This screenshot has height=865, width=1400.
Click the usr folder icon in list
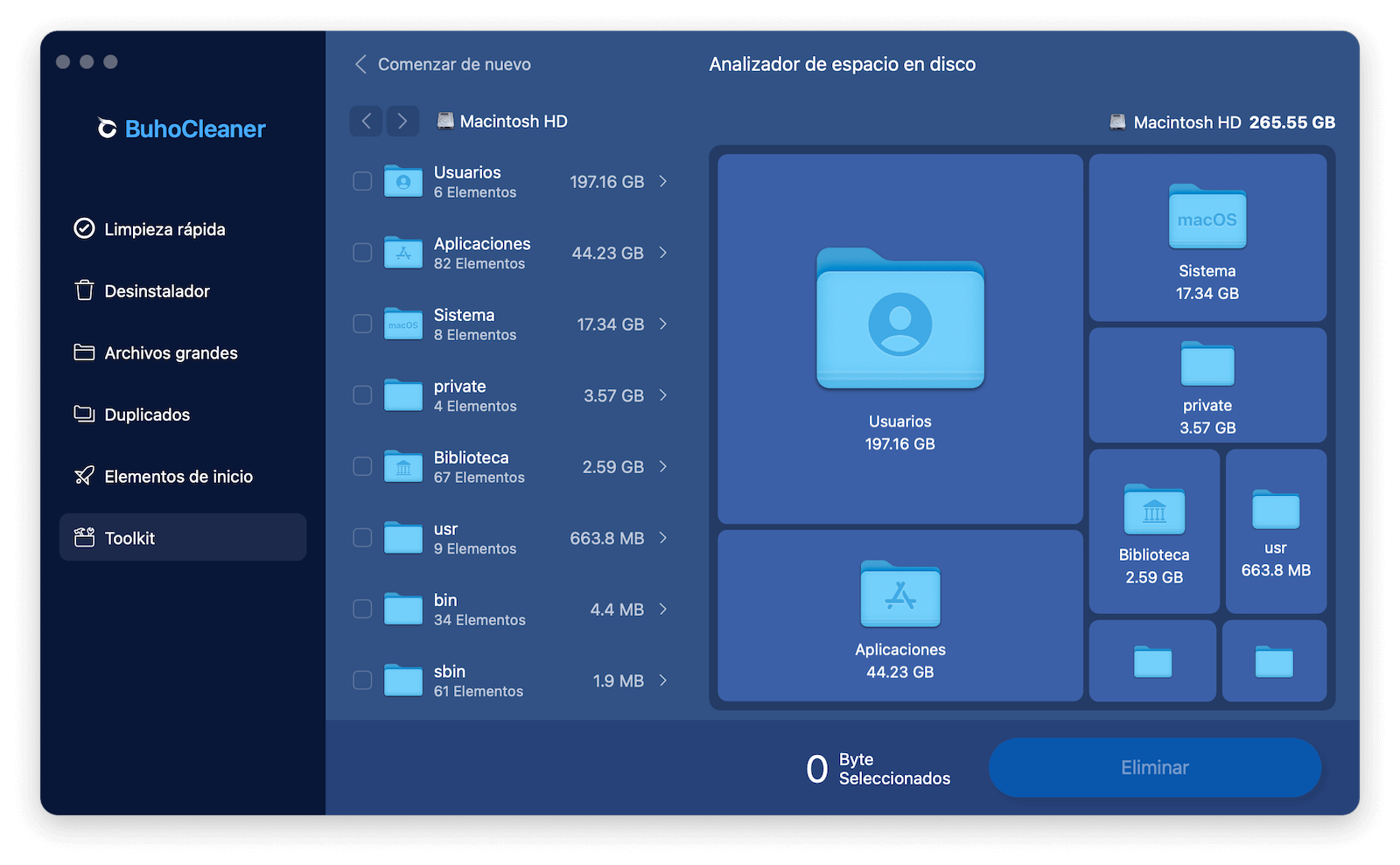point(403,538)
